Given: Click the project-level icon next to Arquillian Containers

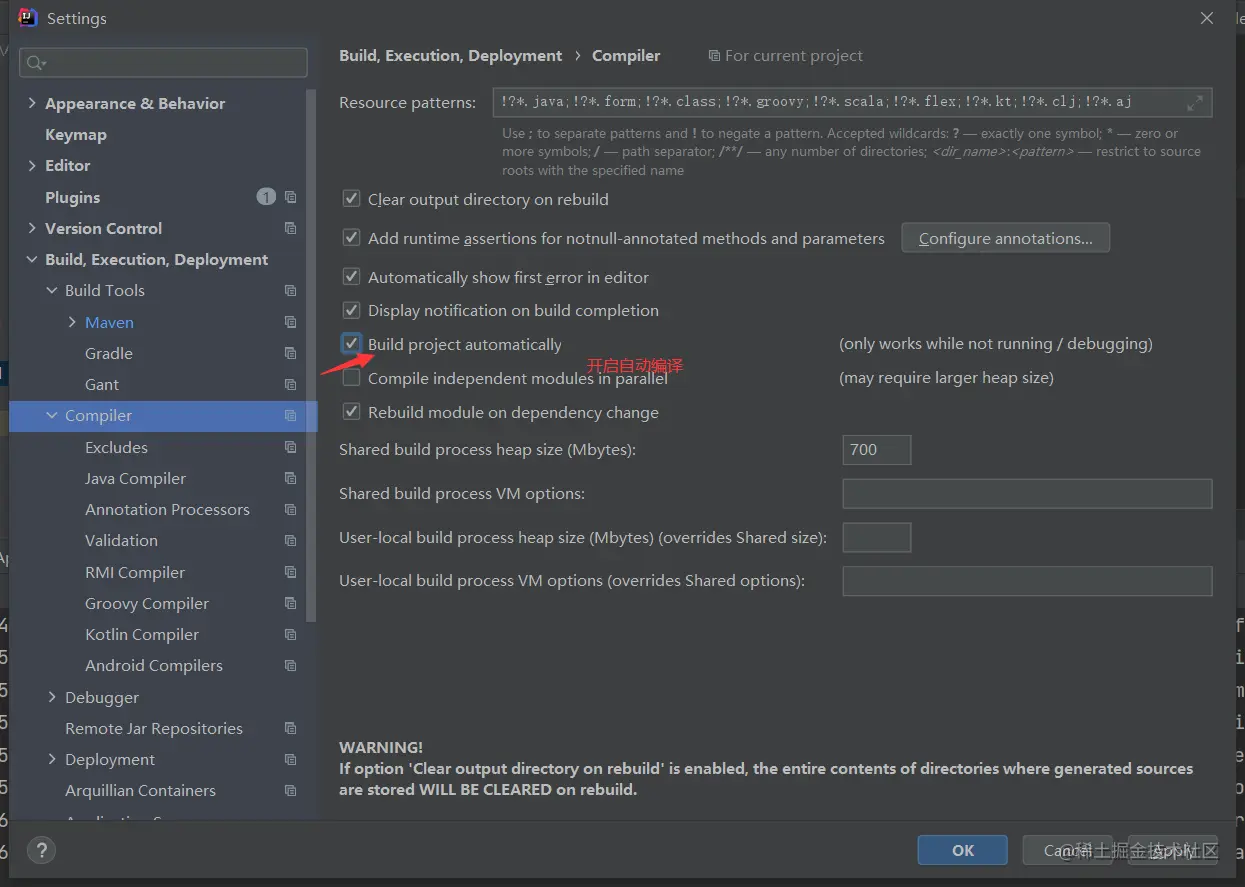Looking at the screenshot, I should click(290, 791).
